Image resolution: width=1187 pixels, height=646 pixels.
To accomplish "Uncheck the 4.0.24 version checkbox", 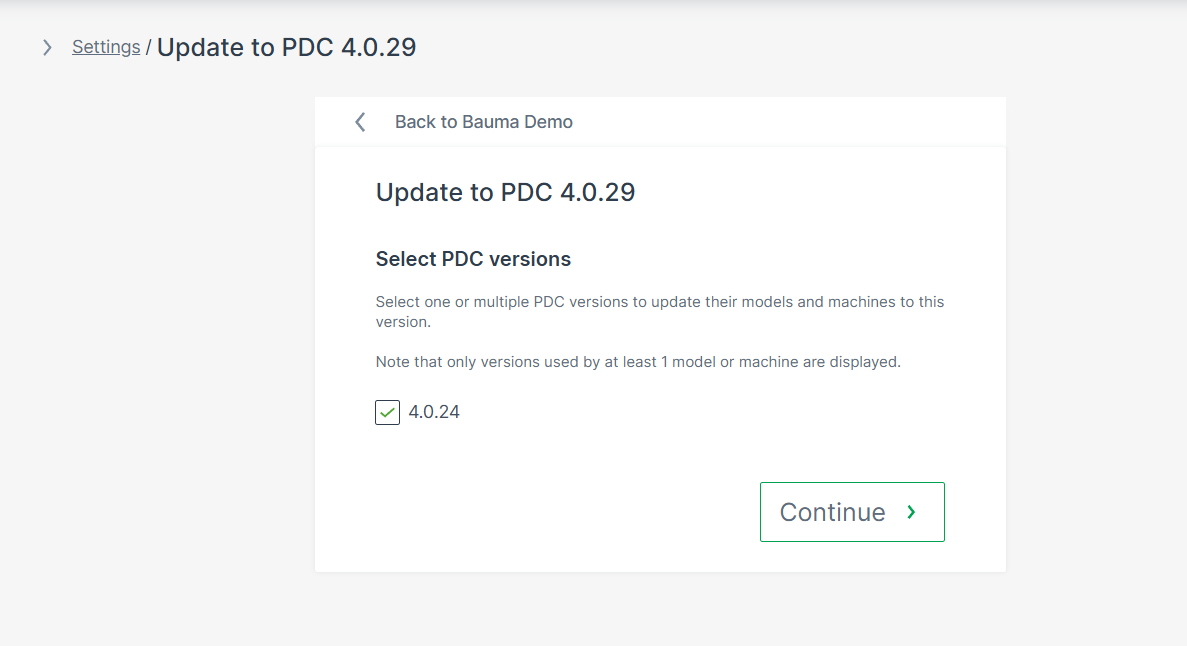I will tap(387, 412).
